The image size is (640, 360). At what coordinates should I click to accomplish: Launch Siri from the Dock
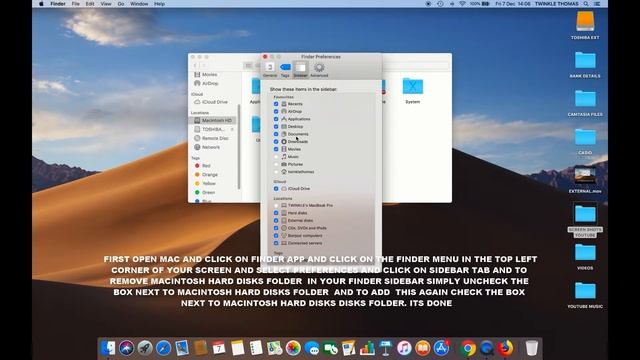(127, 348)
